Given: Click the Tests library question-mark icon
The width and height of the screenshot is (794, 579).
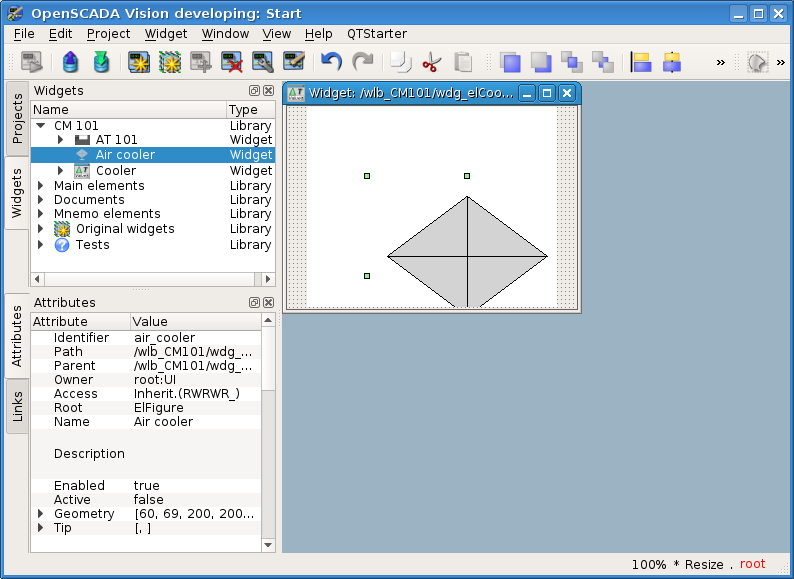Looking at the screenshot, I should 62,245.
